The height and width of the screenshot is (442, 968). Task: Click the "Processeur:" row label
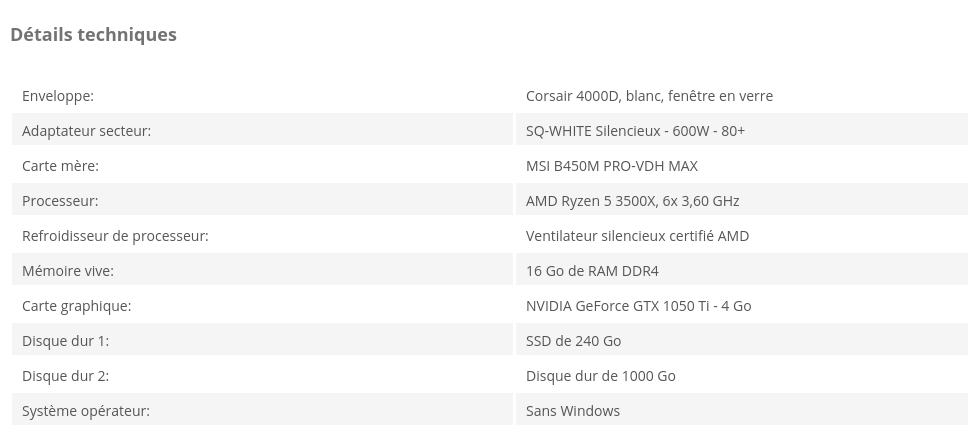click(60, 201)
